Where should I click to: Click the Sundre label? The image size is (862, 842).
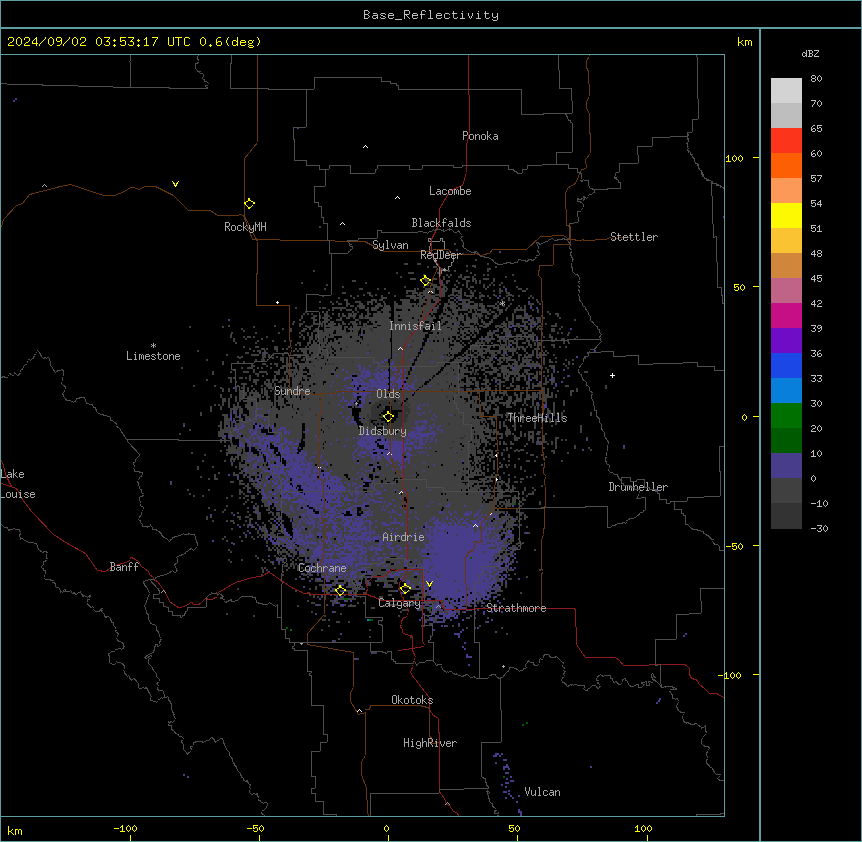pyautogui.click(x=292, y=391)
